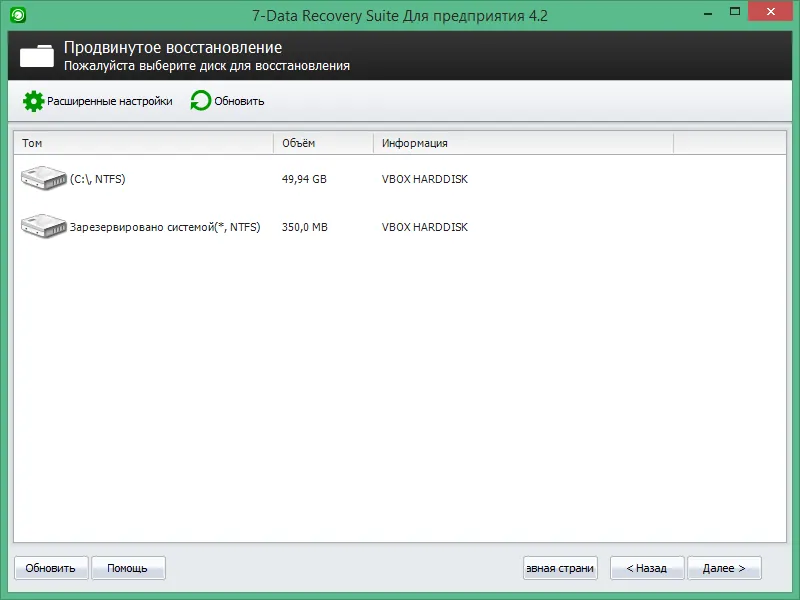Click the 7-Data Recovery app icon in title bar
The width and height of the screenshot is (800, 600).
click(x=18, y=15)
